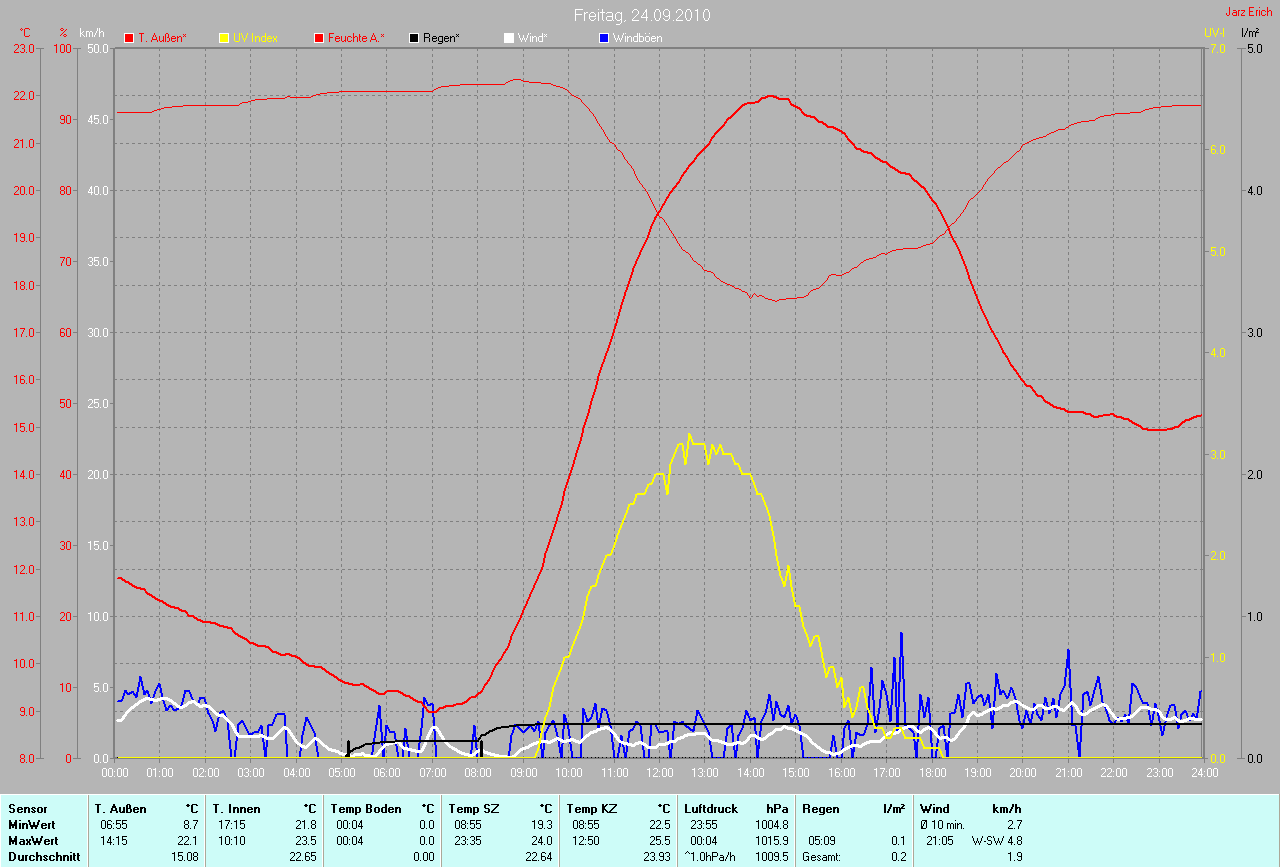Click the '06:55' minimum time cell
Viewport: 1280px width, 867px height.
(113, 825)
